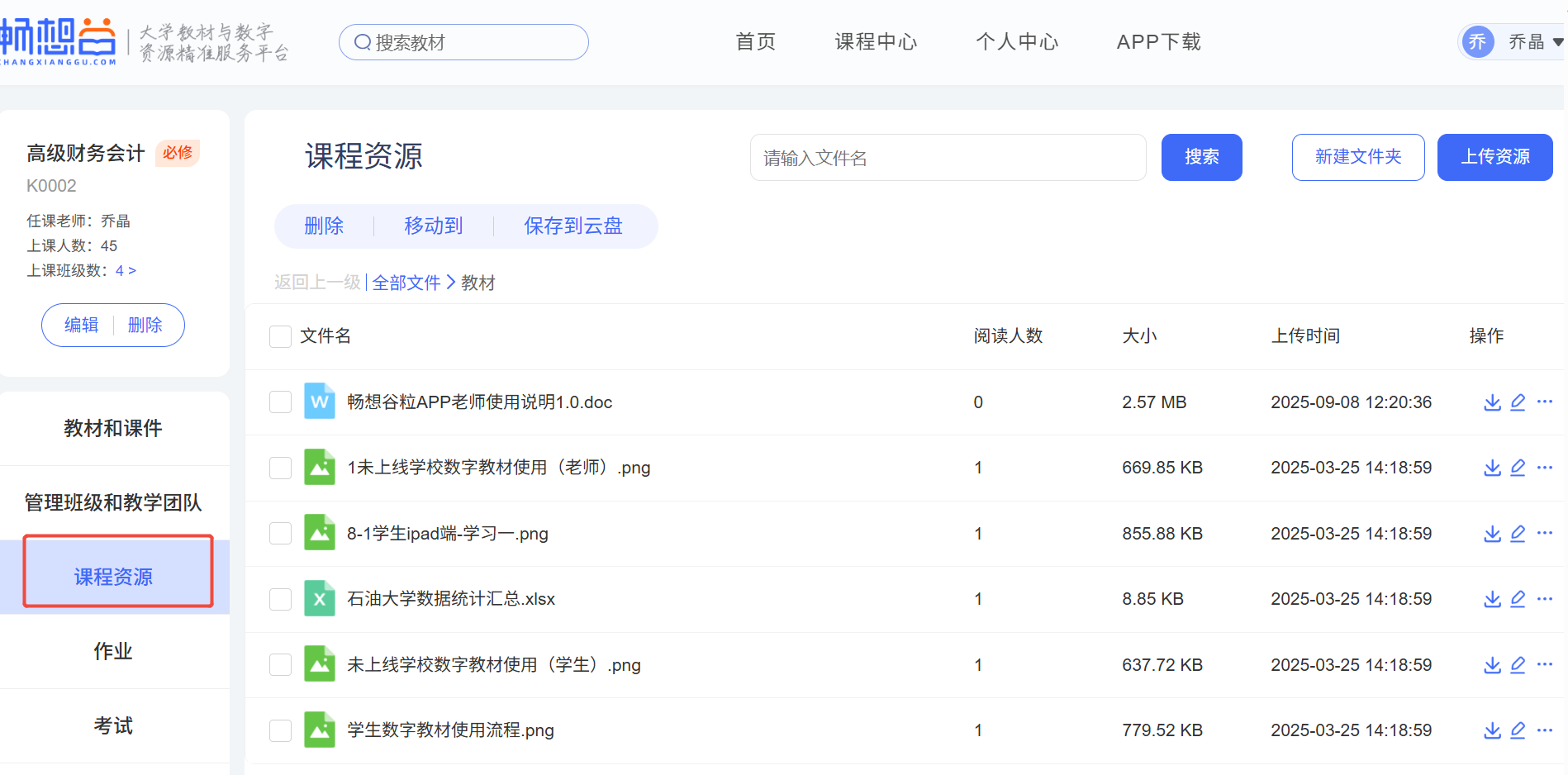This screenshot has height=775, width=1568.
Task: Download 畅想谷粒APP老师使用说明1.0.doc file
Action: point(1492,402)
